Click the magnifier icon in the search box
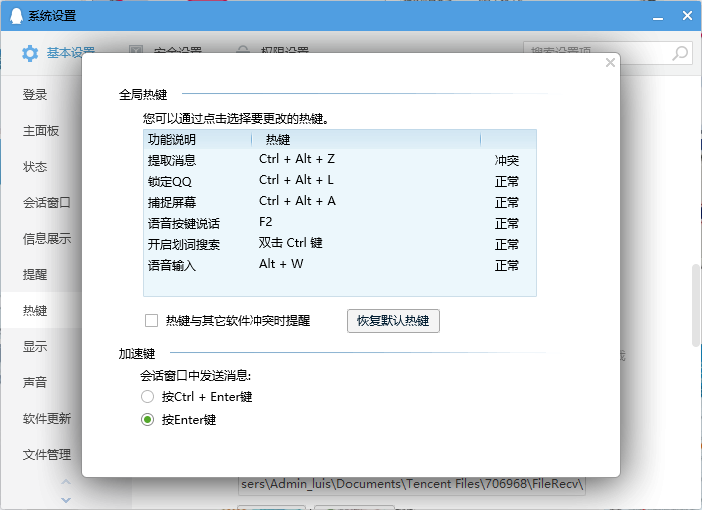 click(x=680, y=53)
